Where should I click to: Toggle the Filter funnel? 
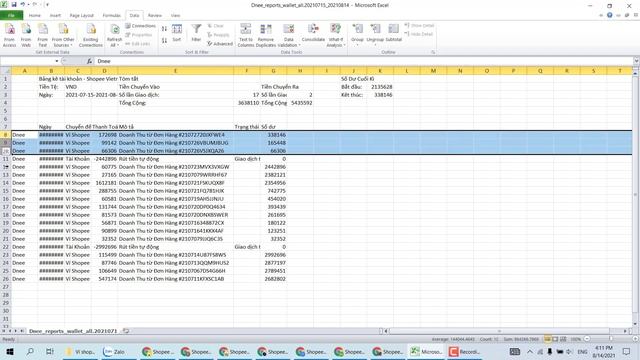pyautogui.click(x=196, y=33)
